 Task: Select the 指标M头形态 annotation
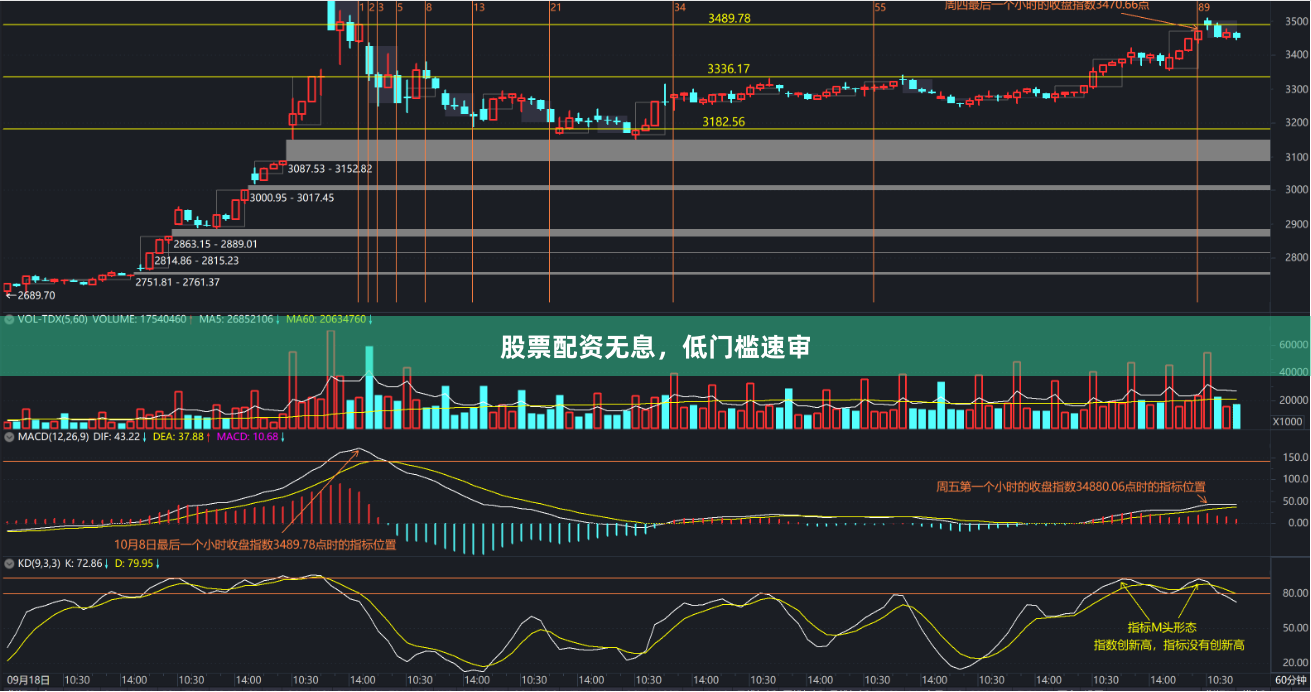pyautogui.click(x=1162, y=628)
